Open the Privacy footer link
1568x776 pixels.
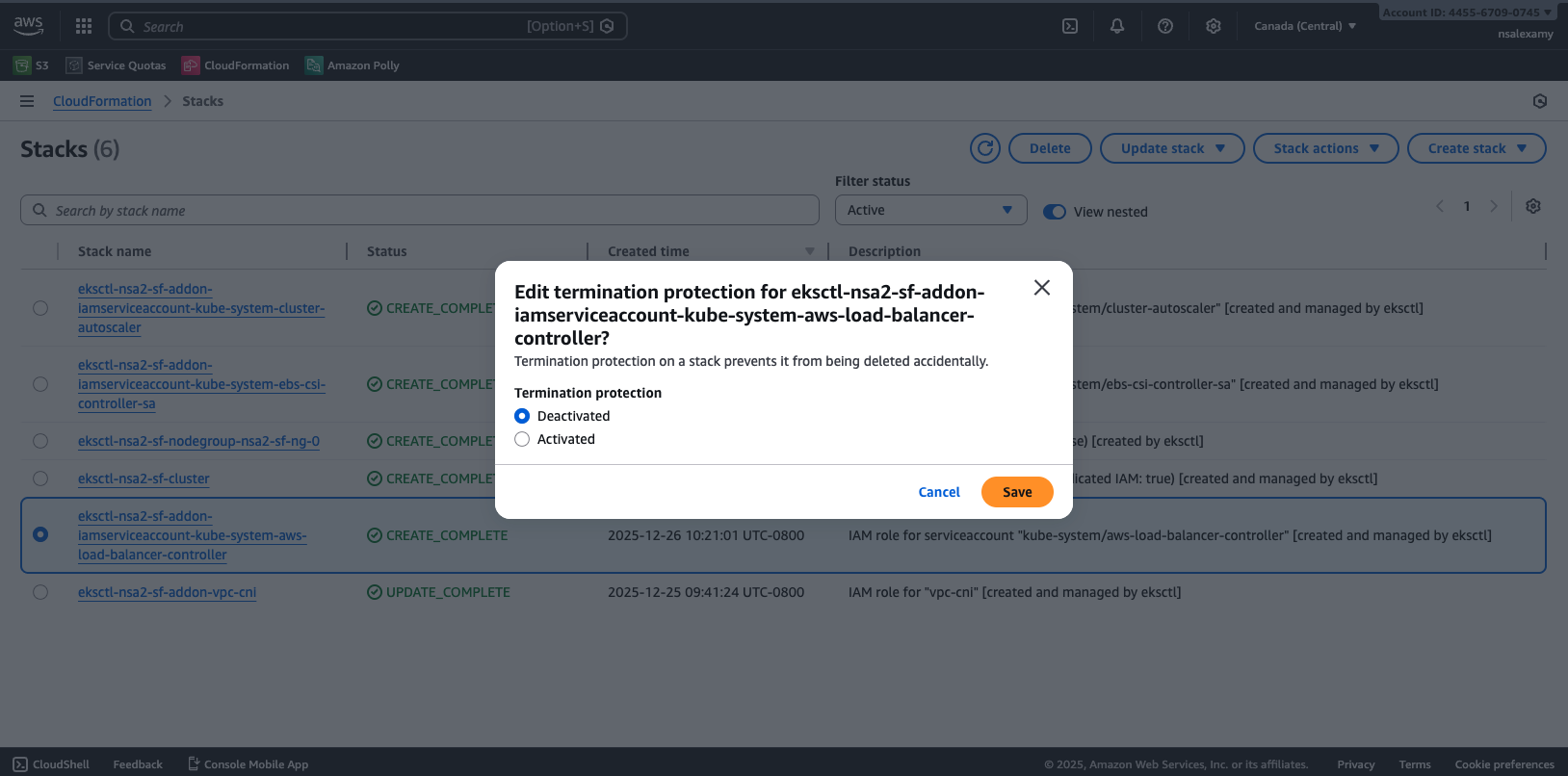click(x=1356, y=764)
